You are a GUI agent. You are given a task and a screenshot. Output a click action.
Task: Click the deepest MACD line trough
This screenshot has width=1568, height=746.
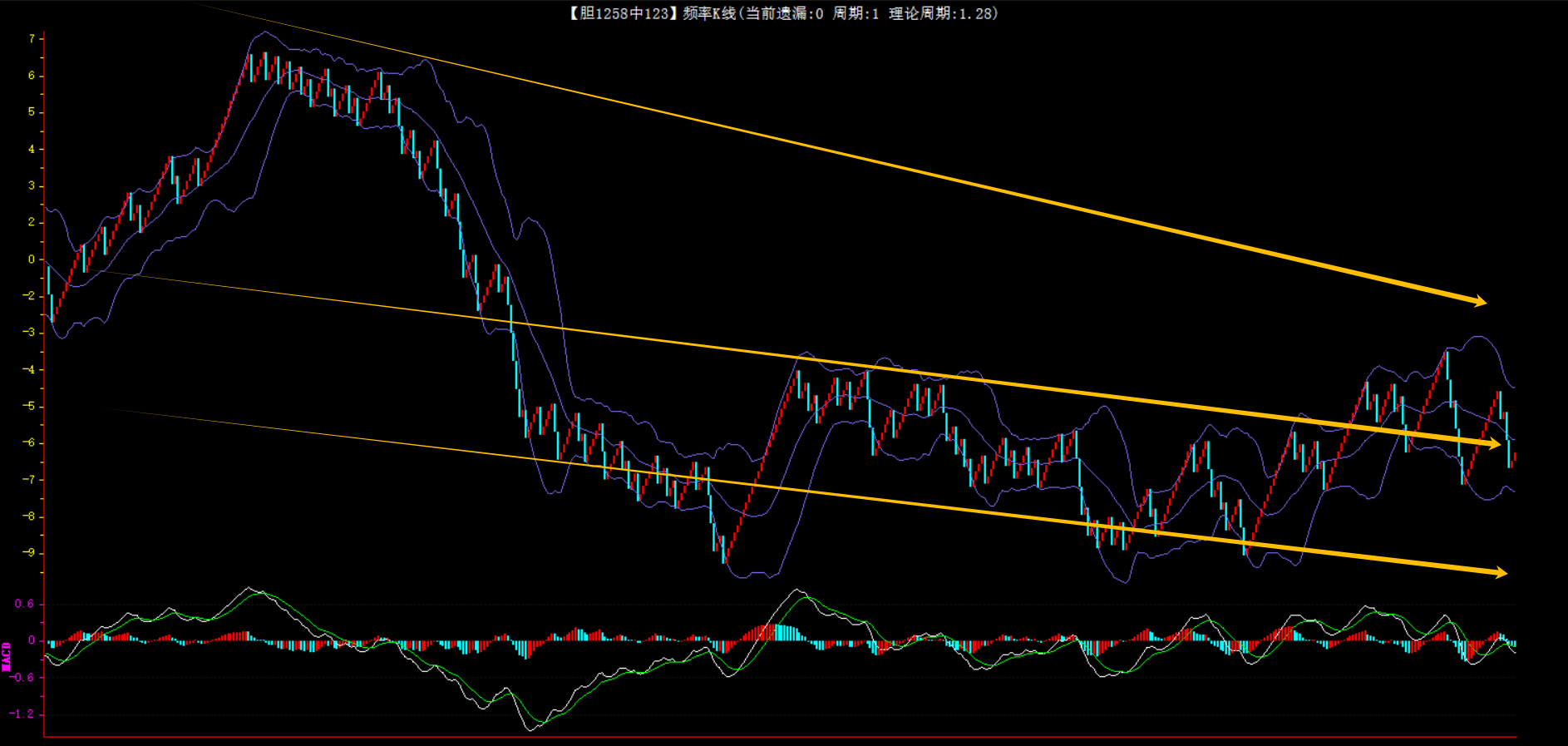click(530, 729)
